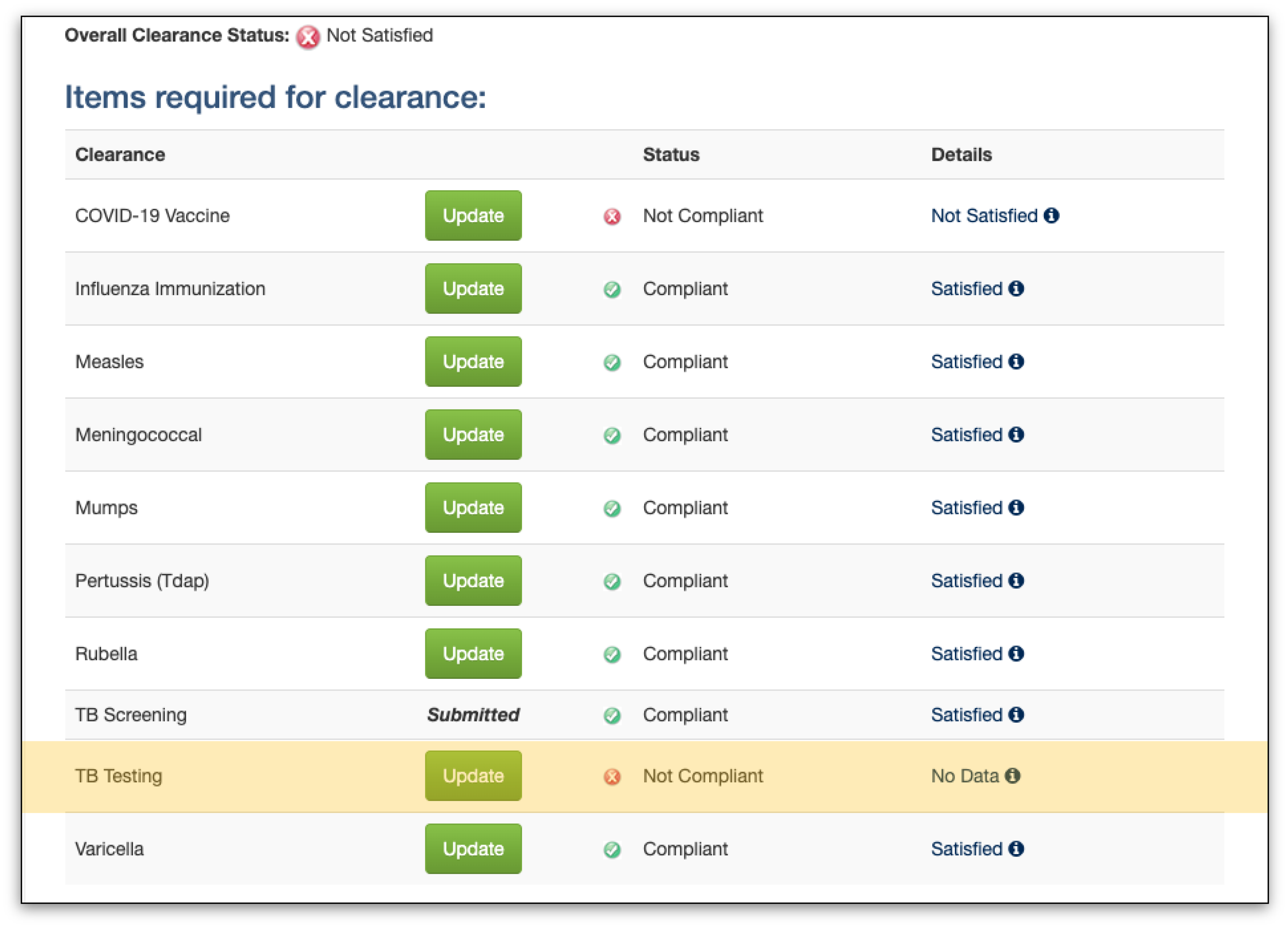Click info icon beside TB Testing No Data

(x=1013, y=775)
